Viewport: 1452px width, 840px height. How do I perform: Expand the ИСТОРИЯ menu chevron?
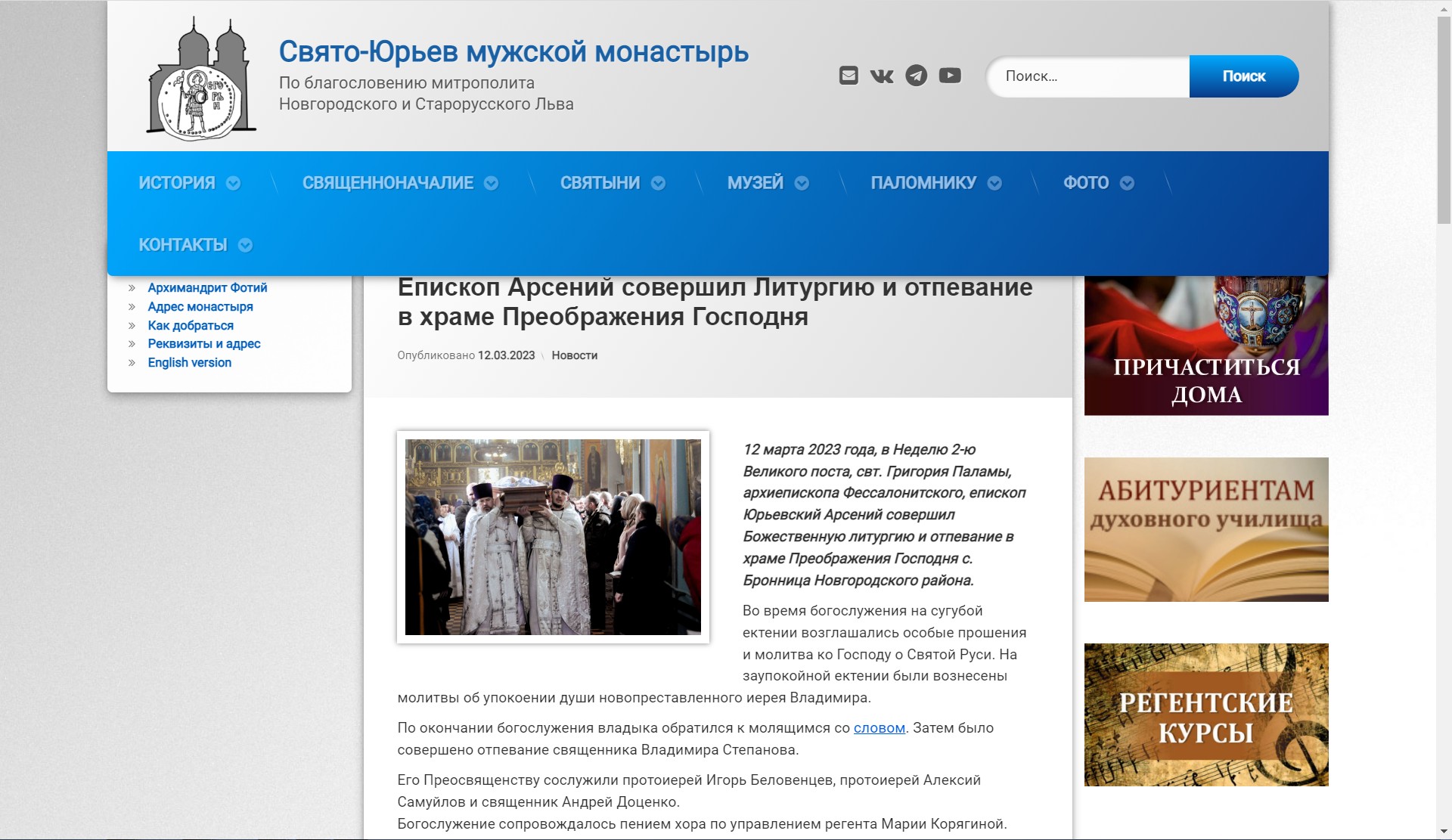[x=234, y=183]
